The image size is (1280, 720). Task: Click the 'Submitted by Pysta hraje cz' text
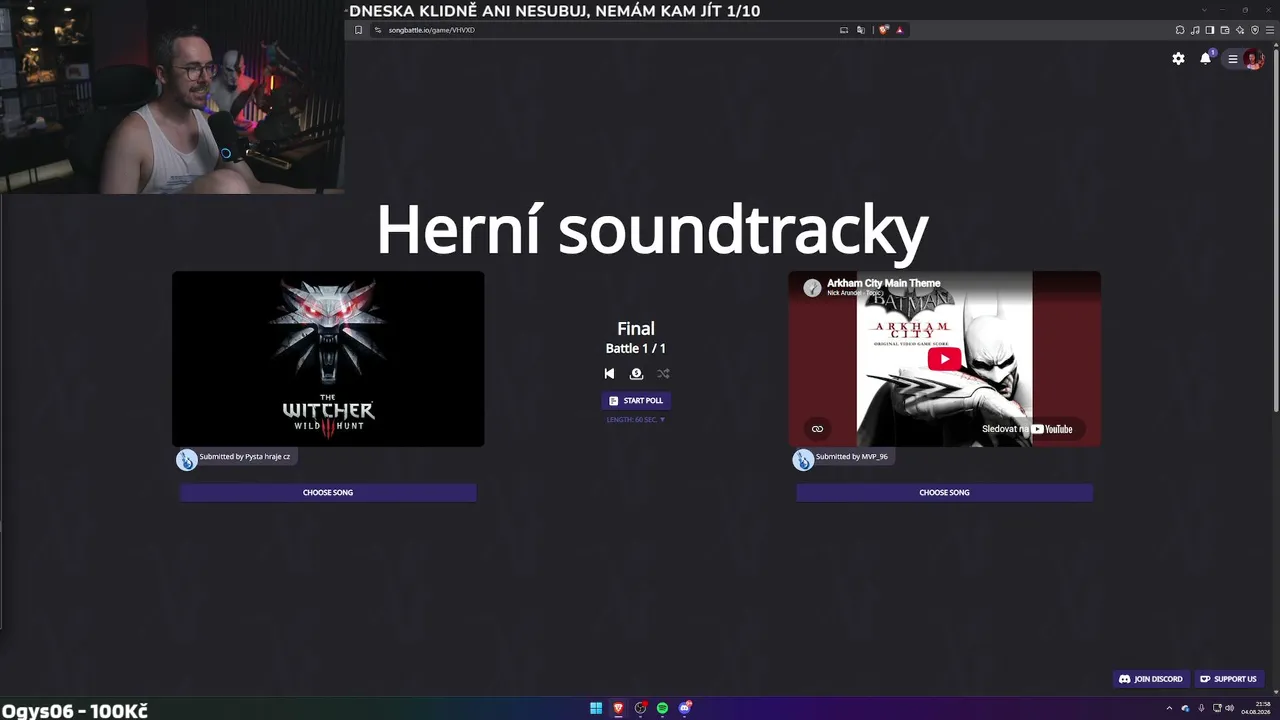point(245,457)
